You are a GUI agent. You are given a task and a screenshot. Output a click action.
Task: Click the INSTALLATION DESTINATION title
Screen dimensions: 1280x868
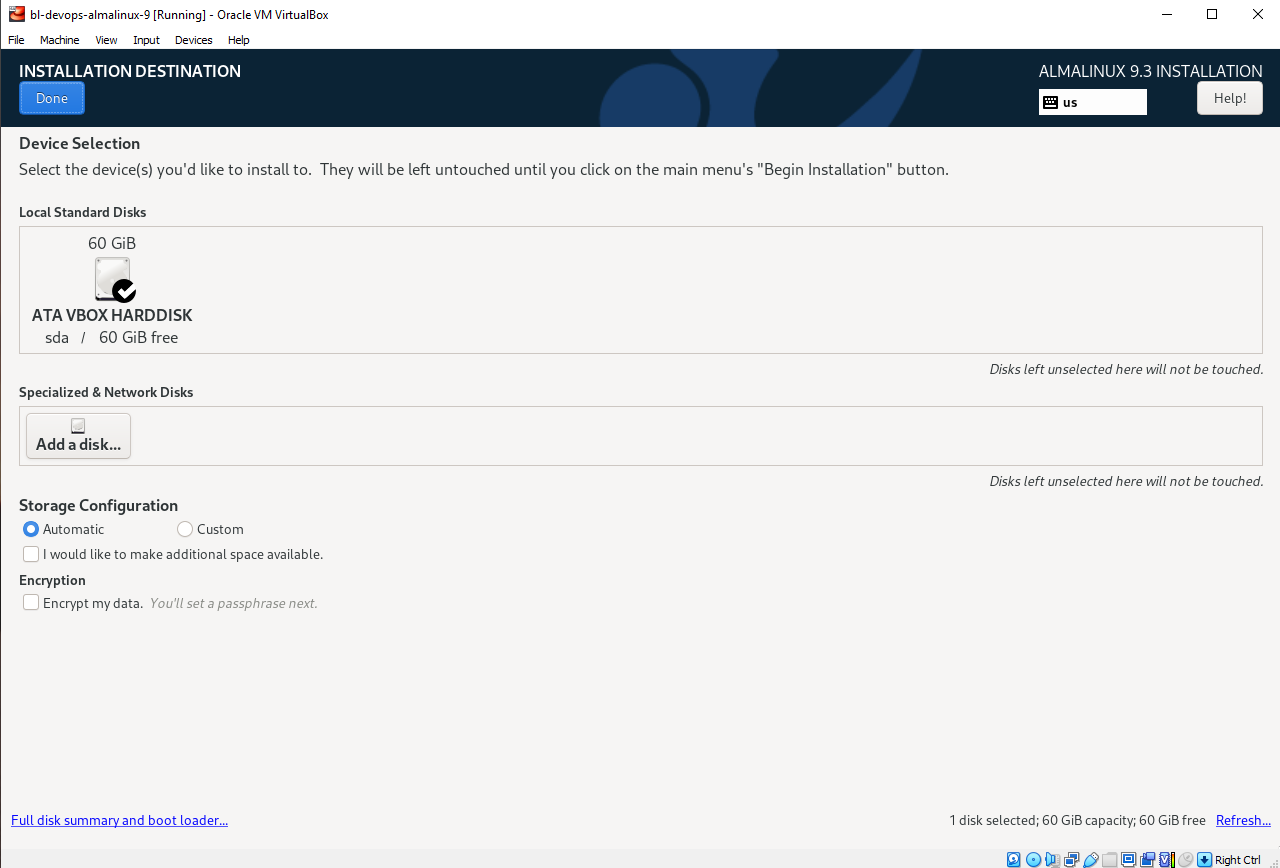tap(130, 71)
